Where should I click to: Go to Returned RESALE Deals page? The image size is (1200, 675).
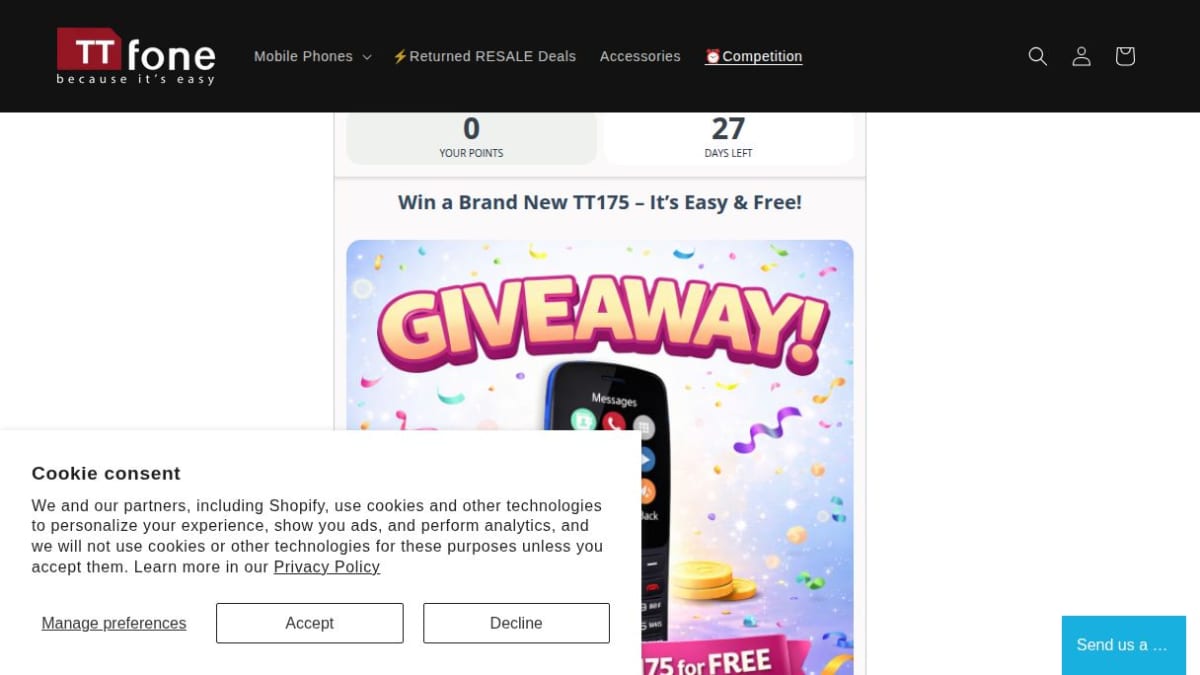pyautogui.click(x=484, y=57)
